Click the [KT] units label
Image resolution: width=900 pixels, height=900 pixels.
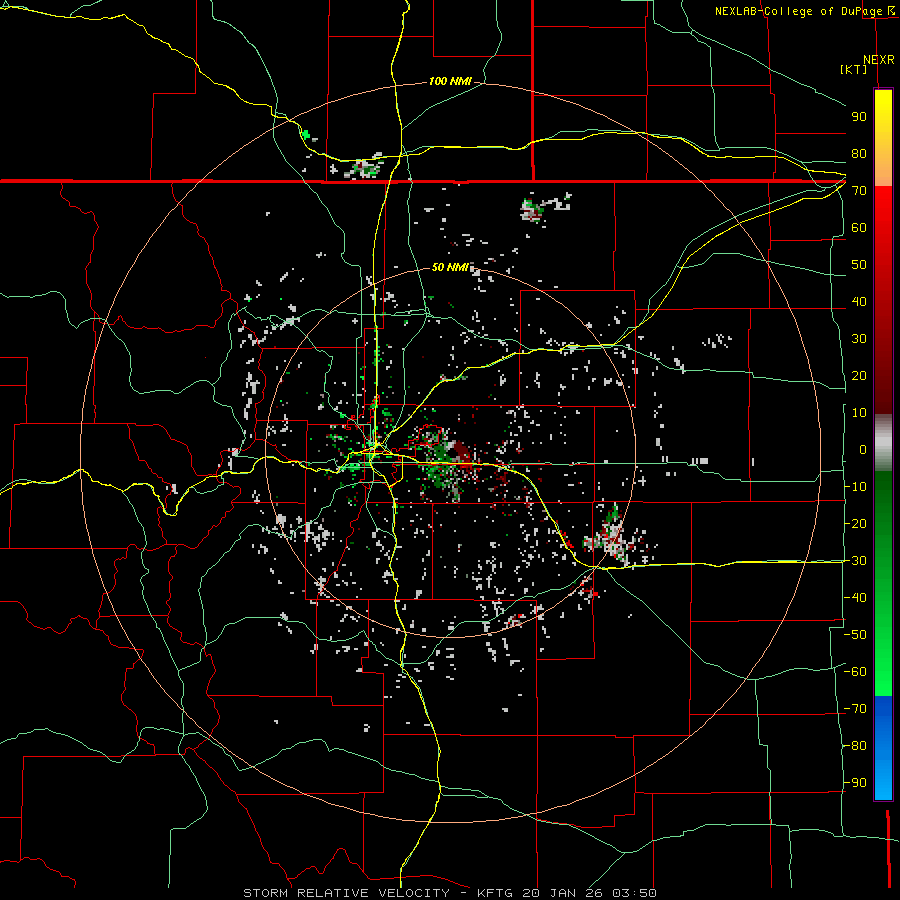point(853,69)
